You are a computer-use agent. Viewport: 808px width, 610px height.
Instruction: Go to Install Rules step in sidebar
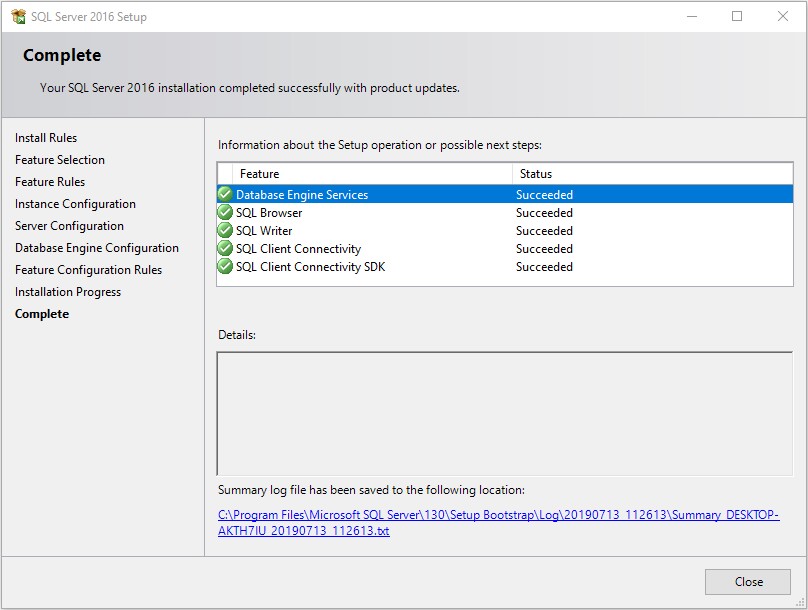tap(46, 138)
